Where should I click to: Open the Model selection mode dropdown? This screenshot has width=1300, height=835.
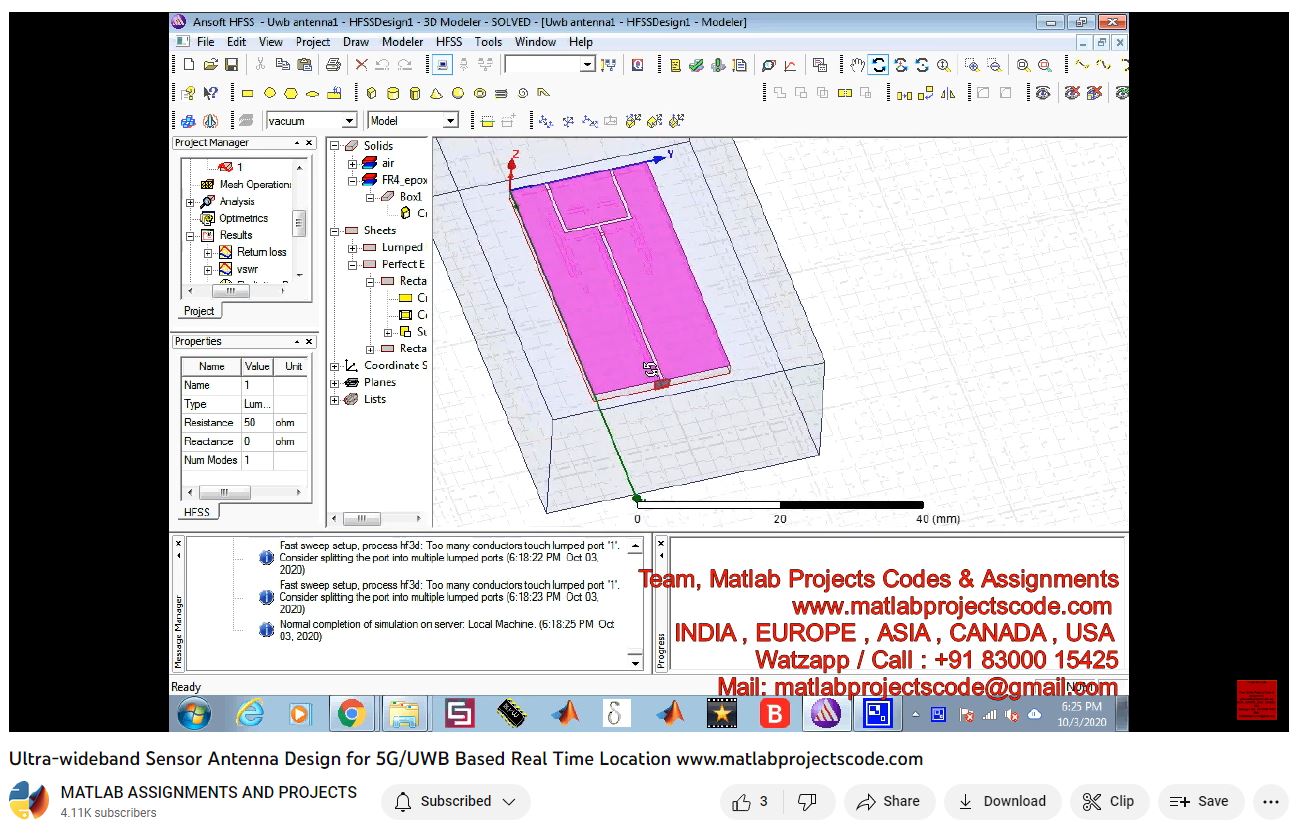(450, 121)
